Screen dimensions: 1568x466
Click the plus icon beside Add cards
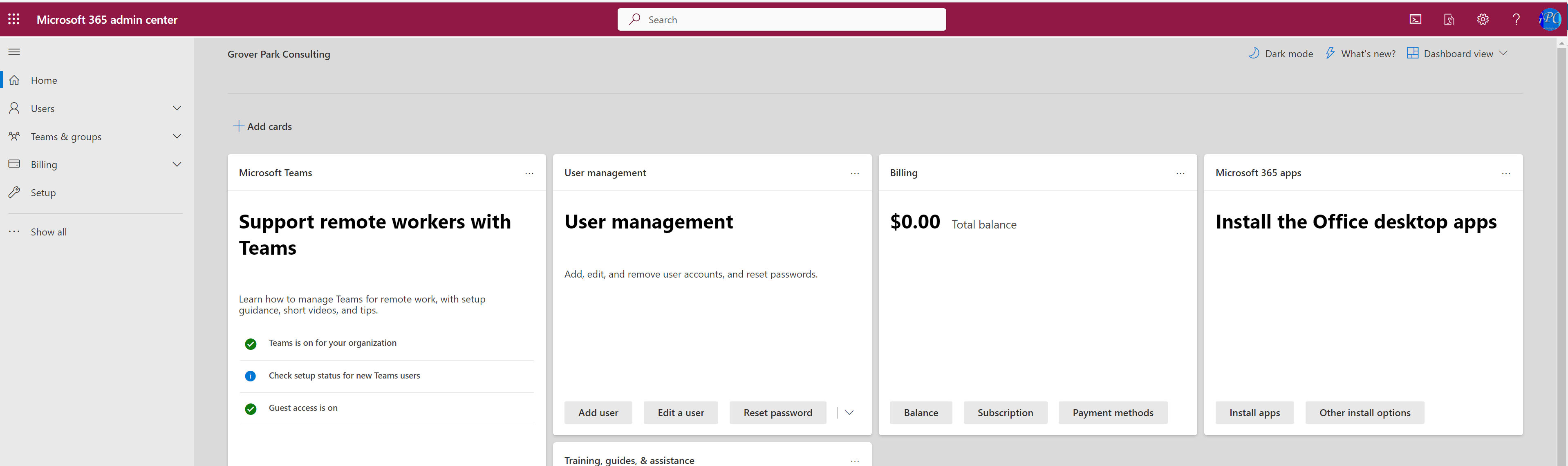pos(239,126)
